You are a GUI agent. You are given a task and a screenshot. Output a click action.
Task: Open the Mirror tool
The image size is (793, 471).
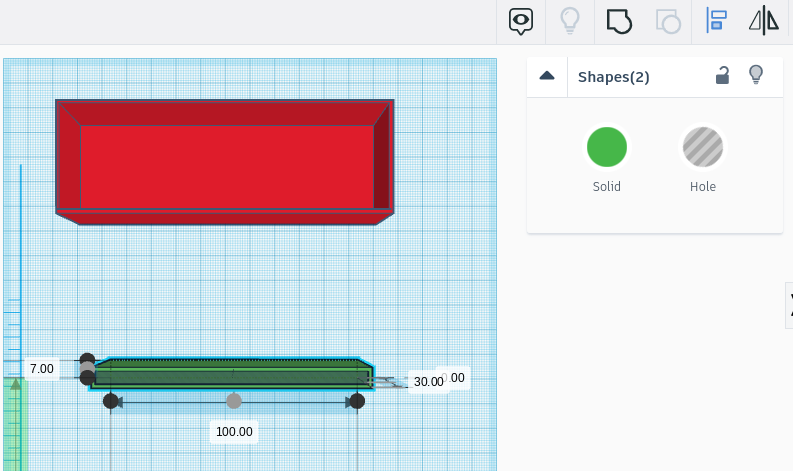(x=764, y=21)
